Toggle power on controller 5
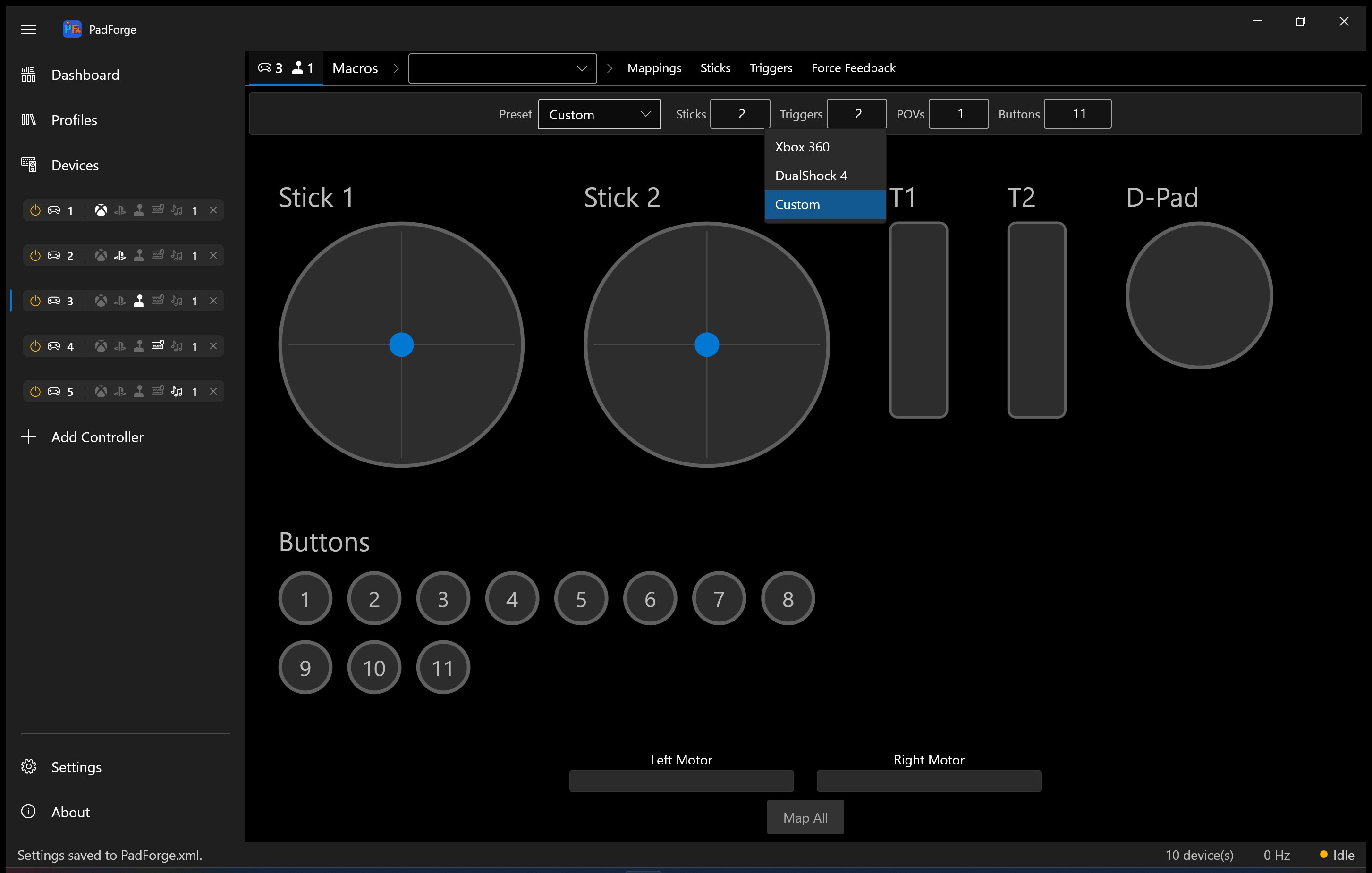Viewport: 1372px width, 873px height. pyautogui.click(x=35, y=391)
